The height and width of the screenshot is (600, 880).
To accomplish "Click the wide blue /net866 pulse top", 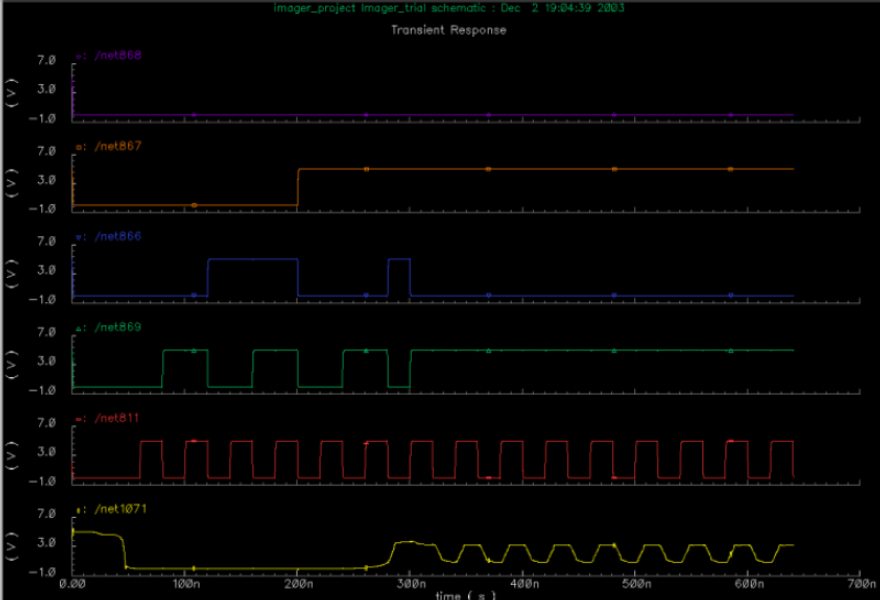I will click(x=253, y=259).
